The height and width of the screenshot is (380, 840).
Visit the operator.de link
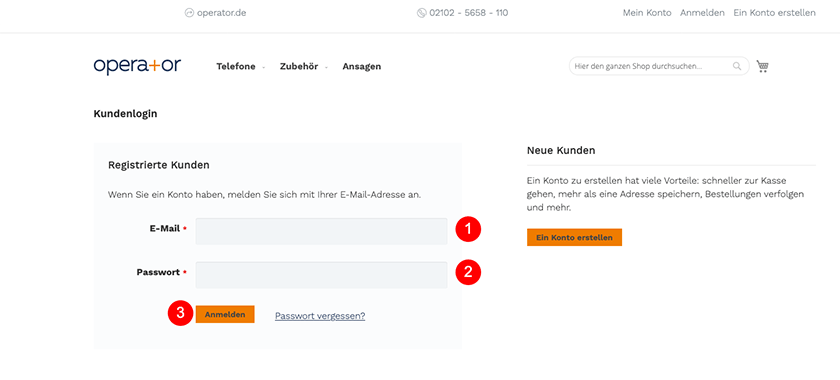[221, 13]
